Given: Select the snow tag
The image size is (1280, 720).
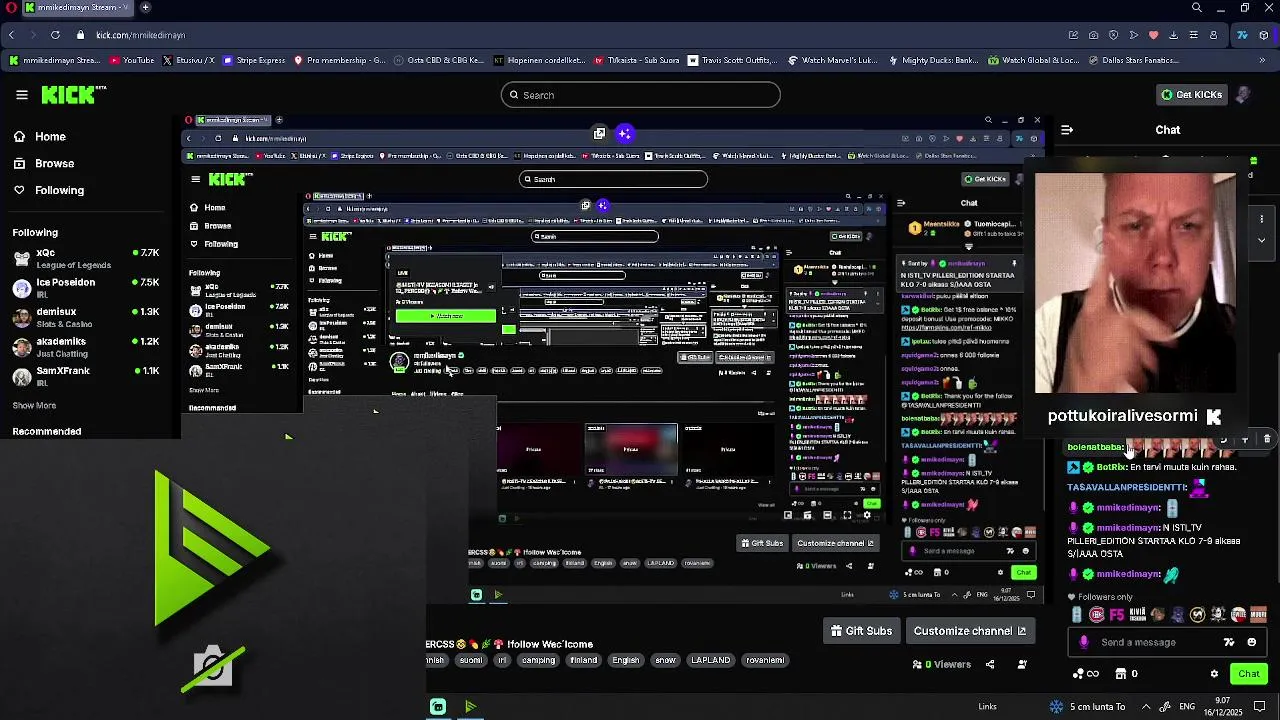Looking at the screenshot, I should tap(665, 660).
